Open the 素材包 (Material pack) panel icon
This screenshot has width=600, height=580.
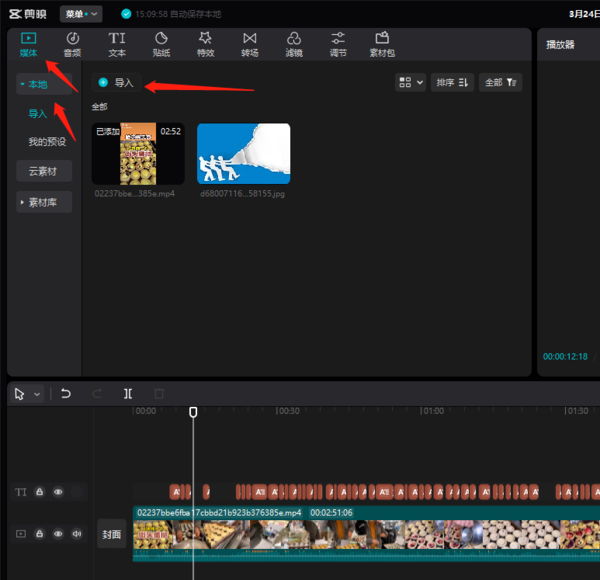click(382, 44)
